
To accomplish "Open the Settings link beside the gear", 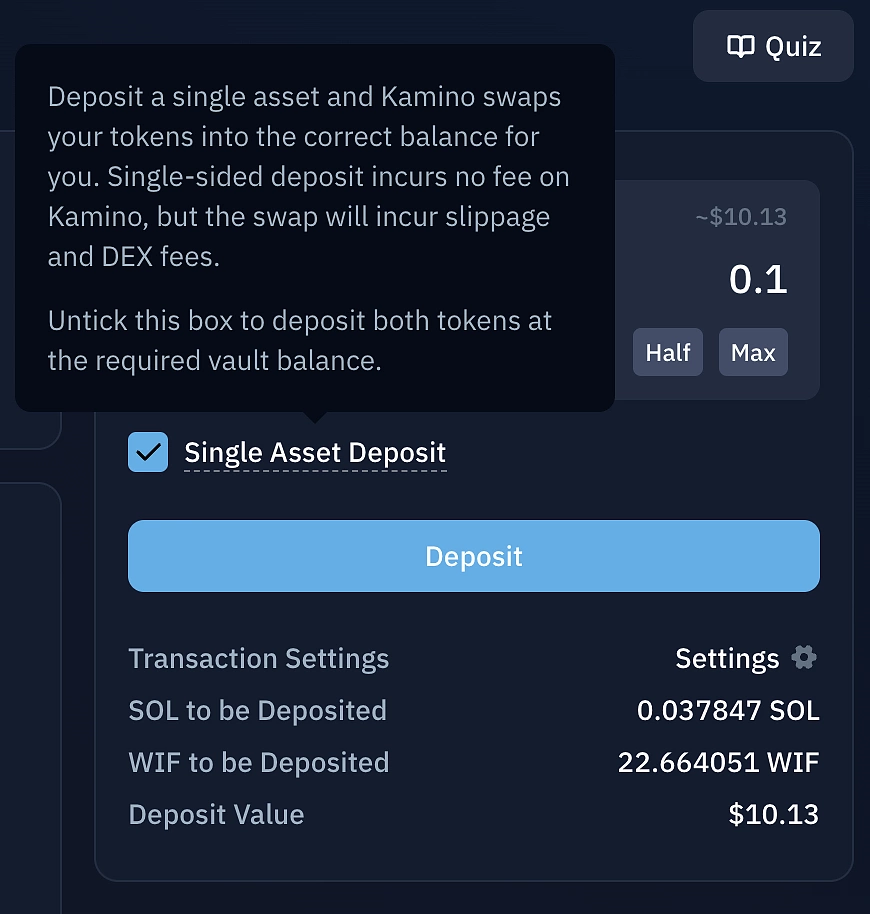I will coord(728,658).
